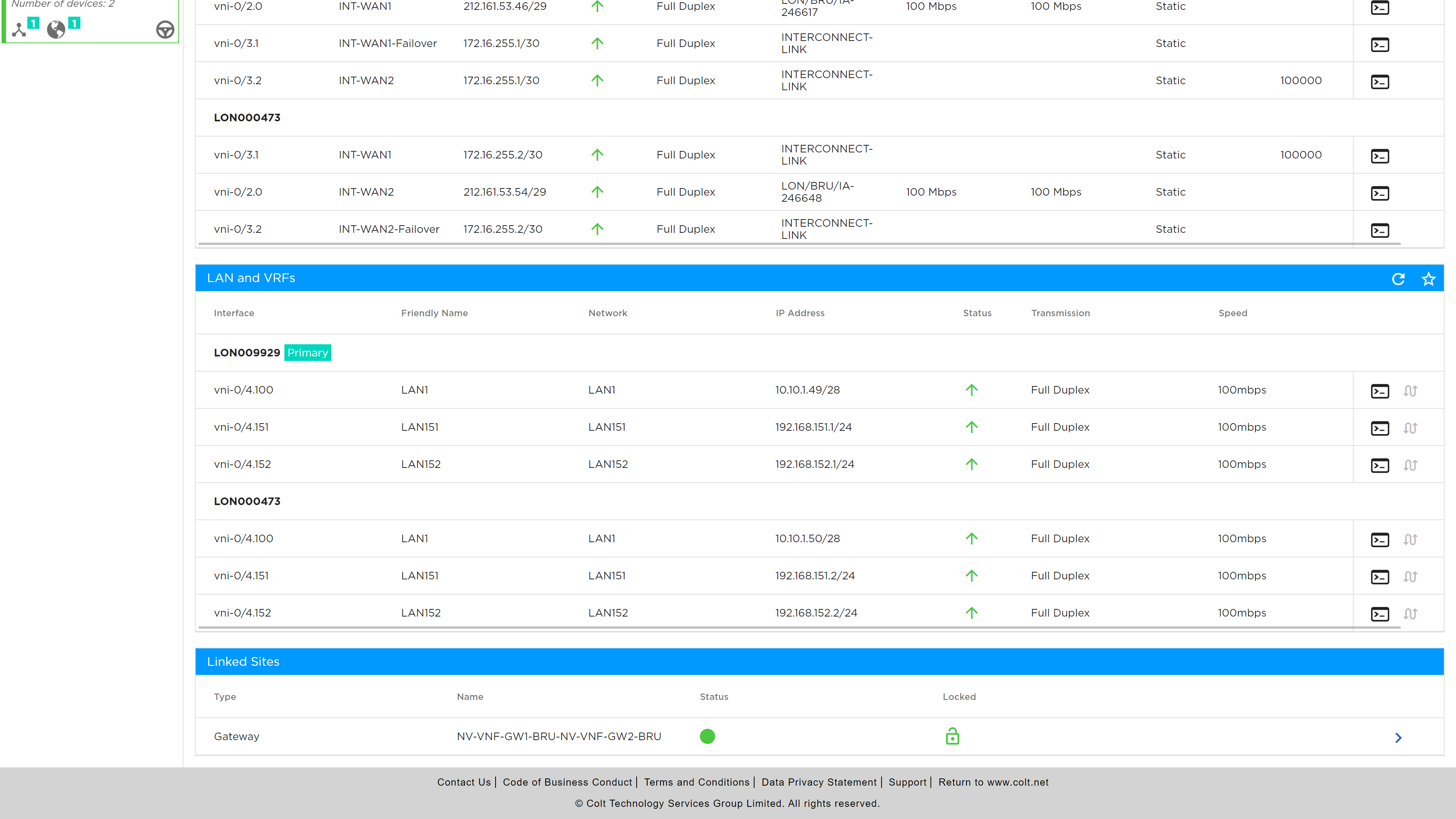
Task: Click the green lock icon in Gateway row
Action: (x=952, y=736)
